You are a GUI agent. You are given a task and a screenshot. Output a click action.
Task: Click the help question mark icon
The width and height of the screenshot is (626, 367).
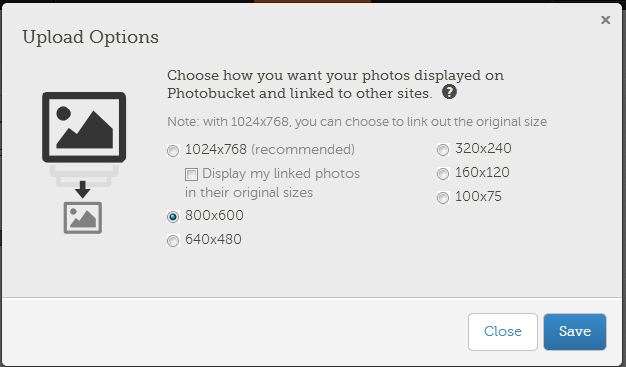[449, 92]
